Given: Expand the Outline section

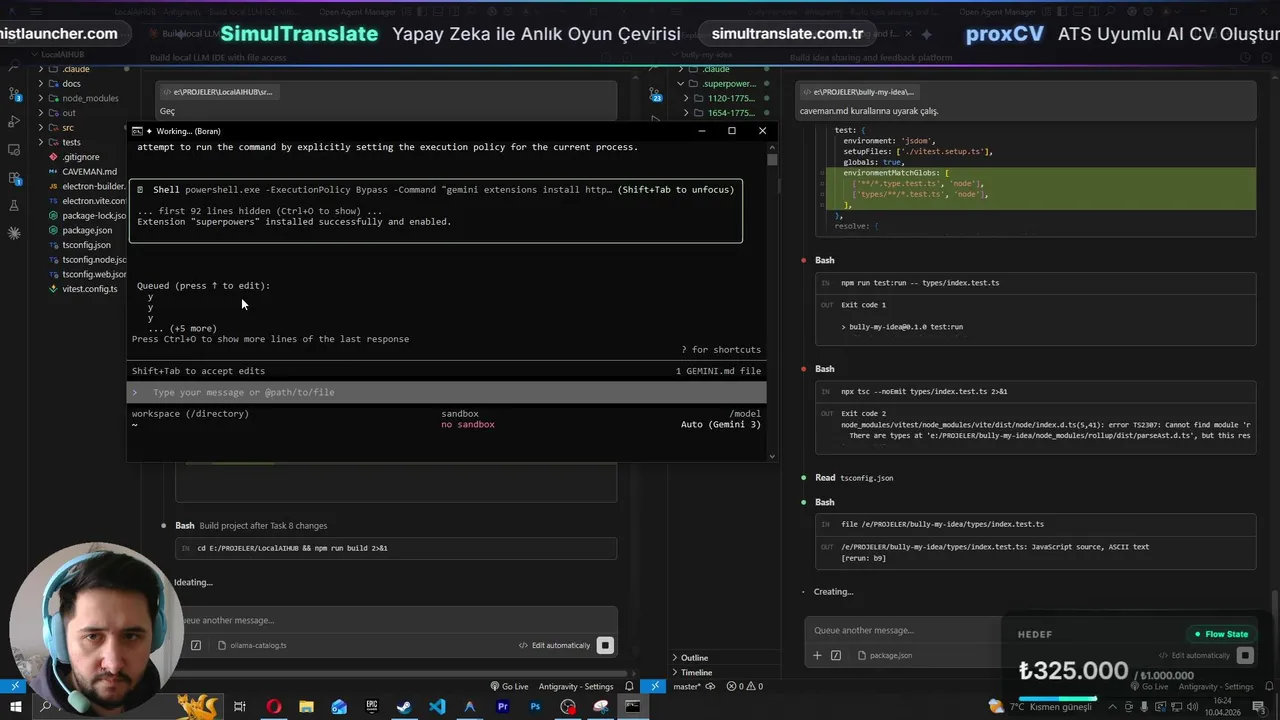Looking at the screenshot, I should click(694, 657).
